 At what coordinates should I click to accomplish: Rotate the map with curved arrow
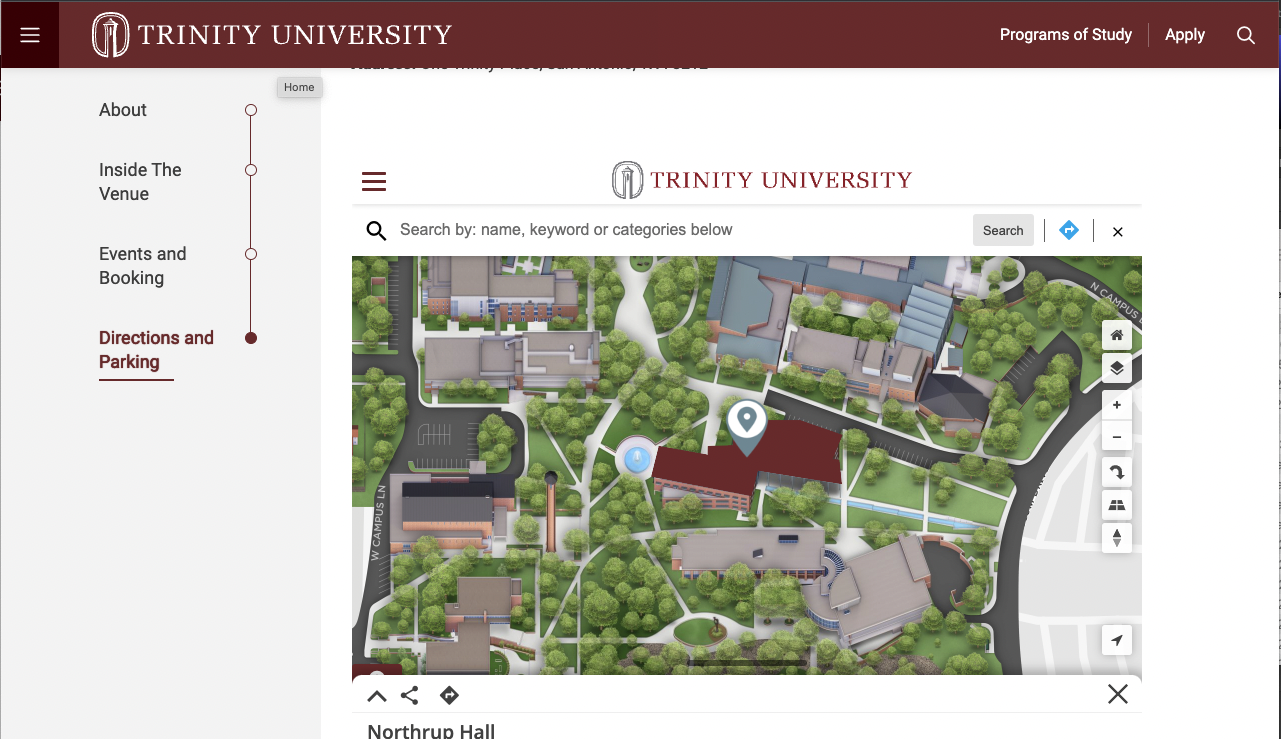coord(1117,473)
